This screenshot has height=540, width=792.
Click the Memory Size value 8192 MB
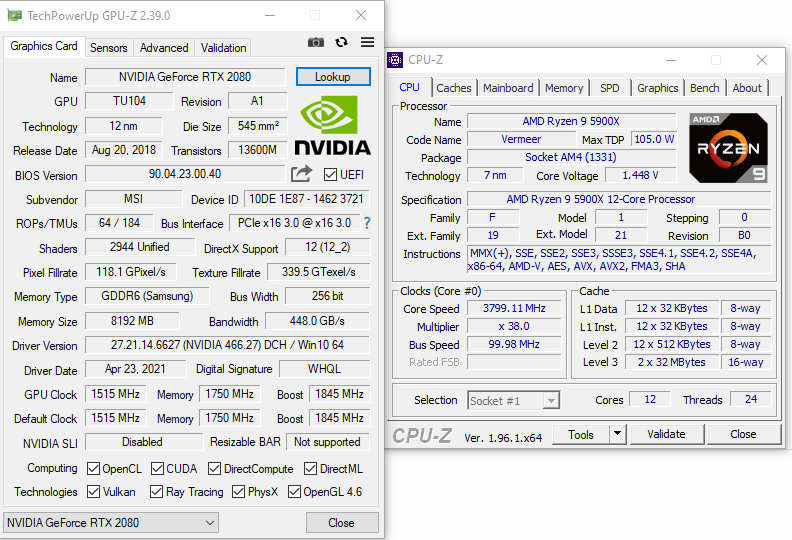click(x=132, y=321)
